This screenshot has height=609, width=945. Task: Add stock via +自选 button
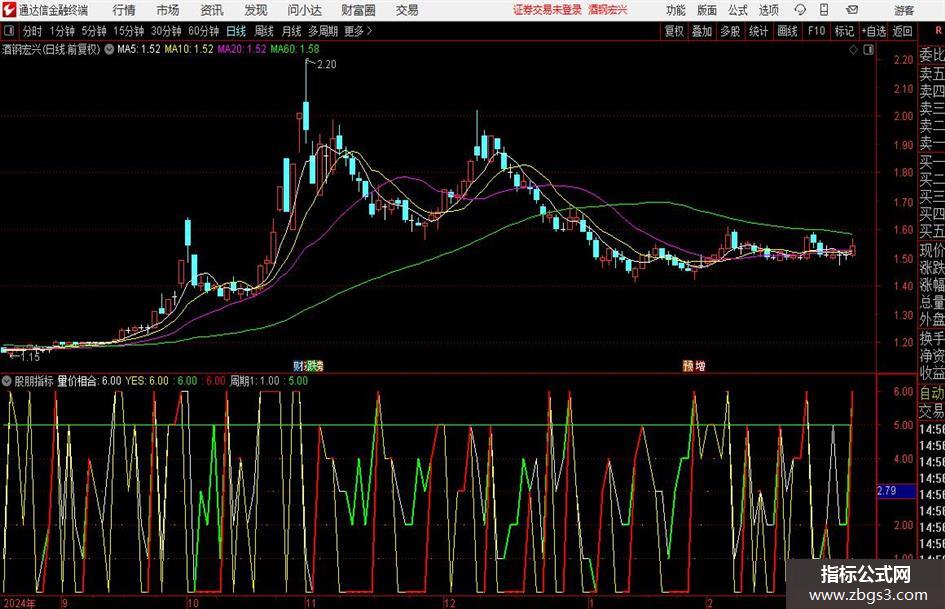[x=874, y=31]
